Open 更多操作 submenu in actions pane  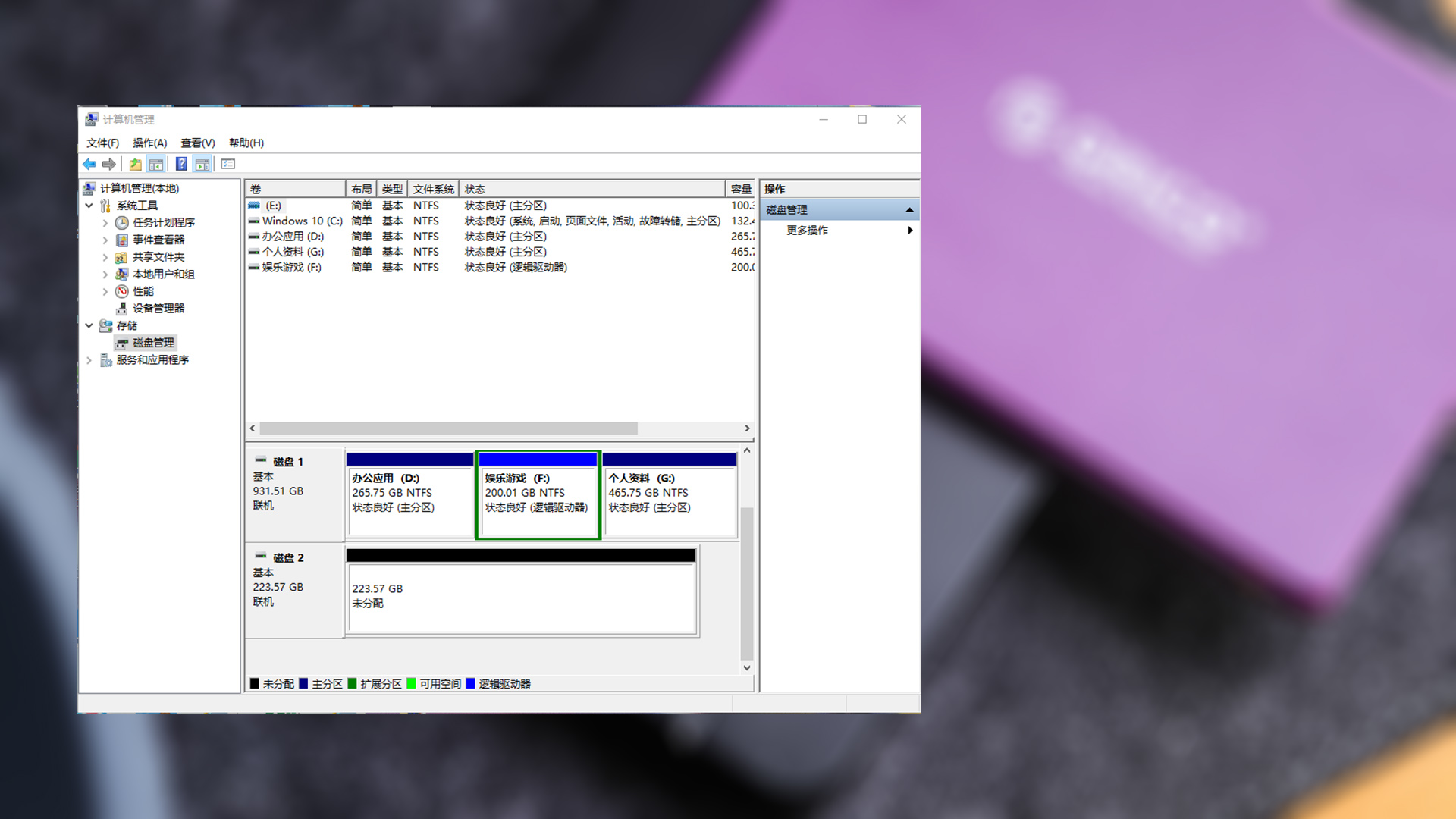808,230
